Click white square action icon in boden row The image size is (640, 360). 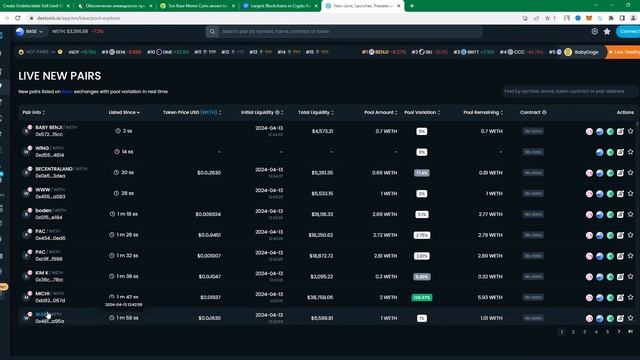point(620,214)
